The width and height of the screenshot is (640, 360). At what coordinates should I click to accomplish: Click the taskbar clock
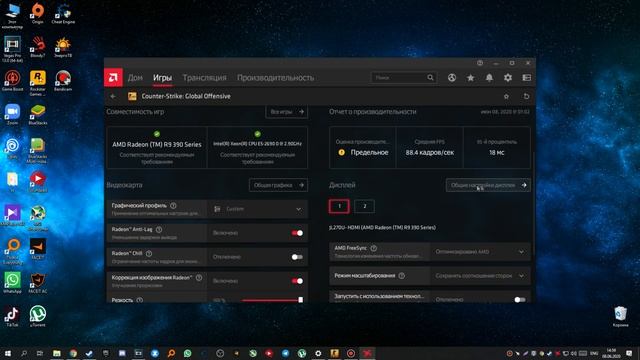[x=611, y=353]
